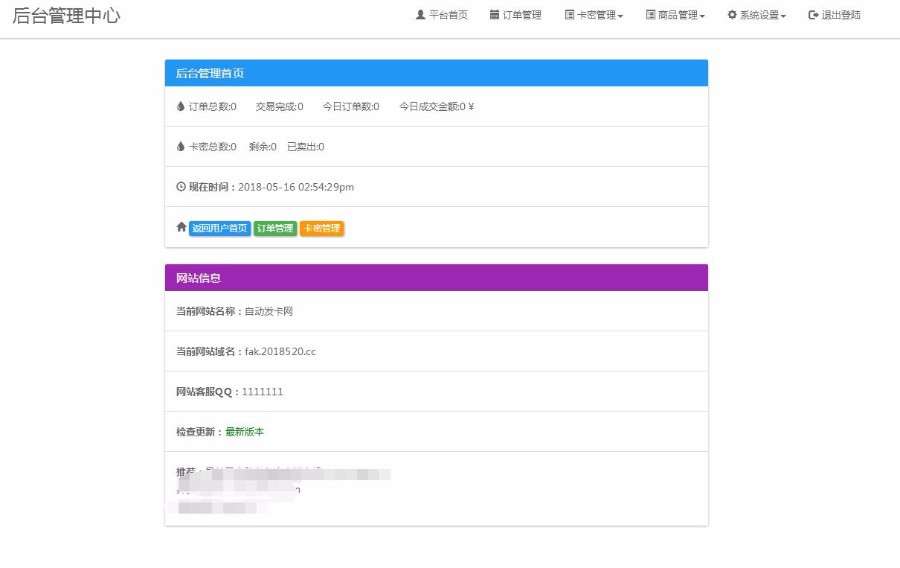Click the QQ number 1111111
900x568 pixels.
[262, 391]
